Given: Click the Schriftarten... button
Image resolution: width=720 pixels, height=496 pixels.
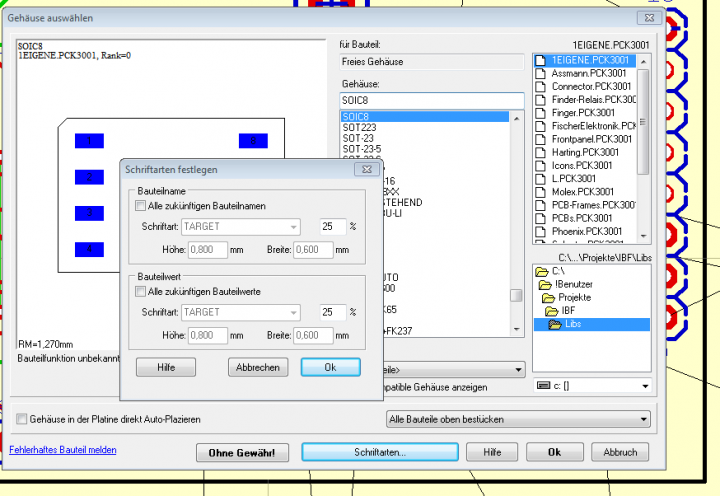Looking at the screenshot, I should click(x=380, y=453).
